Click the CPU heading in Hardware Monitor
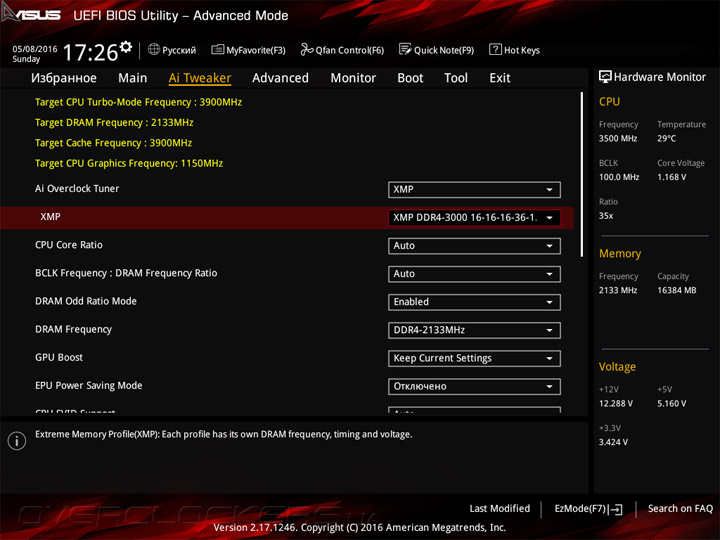 609,101
